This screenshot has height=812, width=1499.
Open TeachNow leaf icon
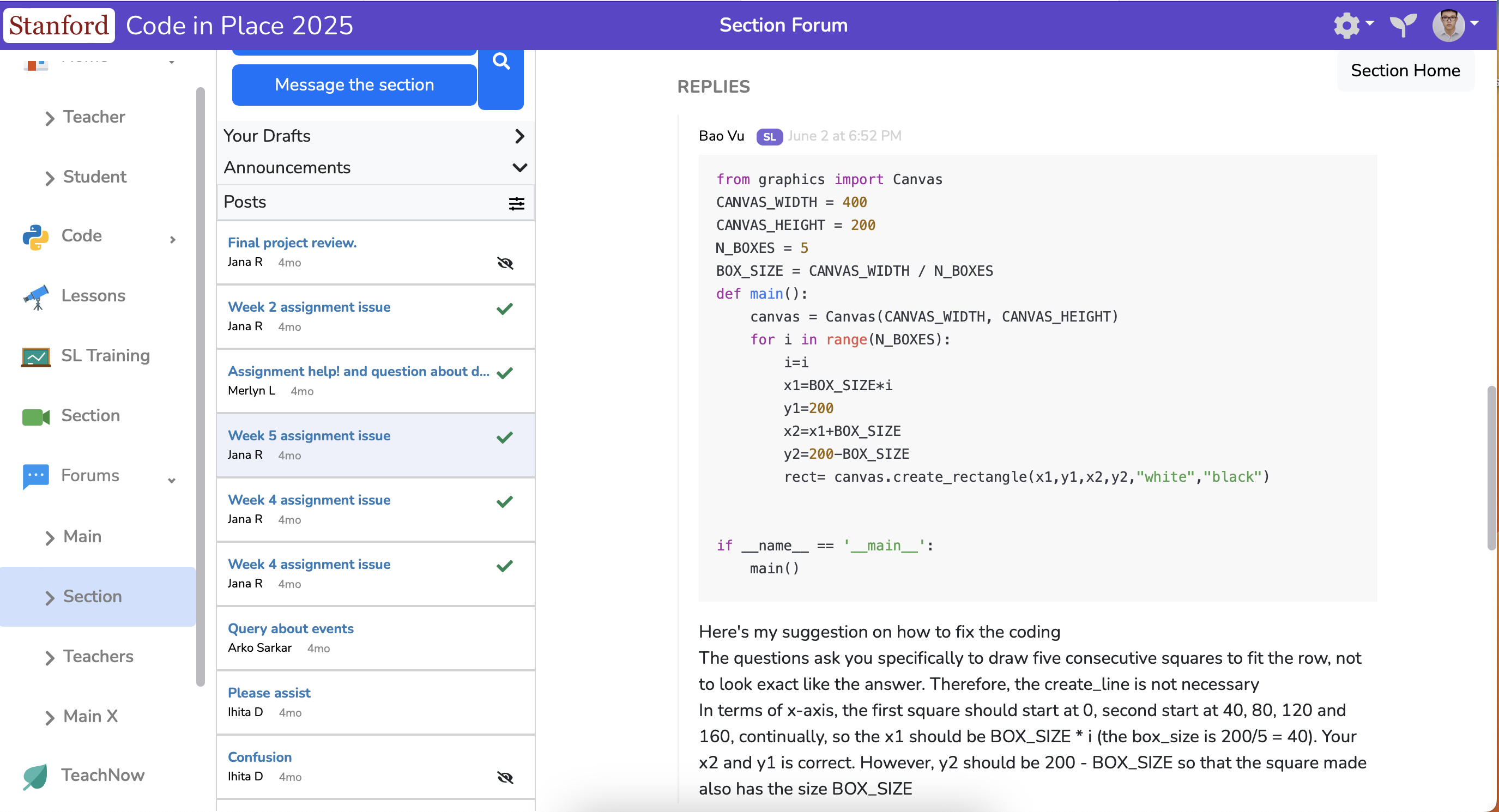[x=35, y=775]
